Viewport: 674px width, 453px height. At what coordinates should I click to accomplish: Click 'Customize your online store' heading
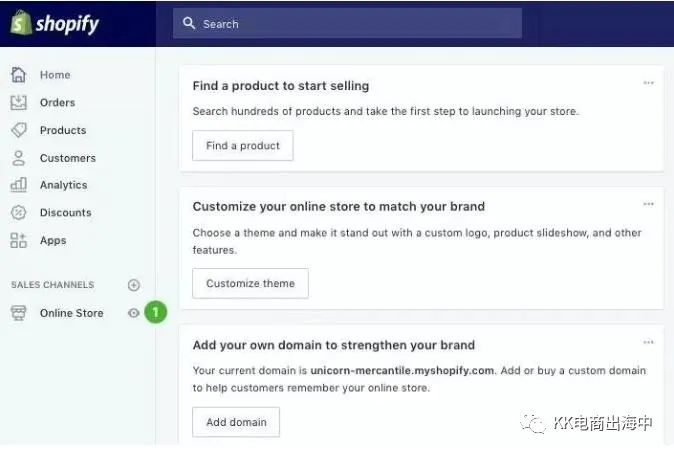pos(339,207)
